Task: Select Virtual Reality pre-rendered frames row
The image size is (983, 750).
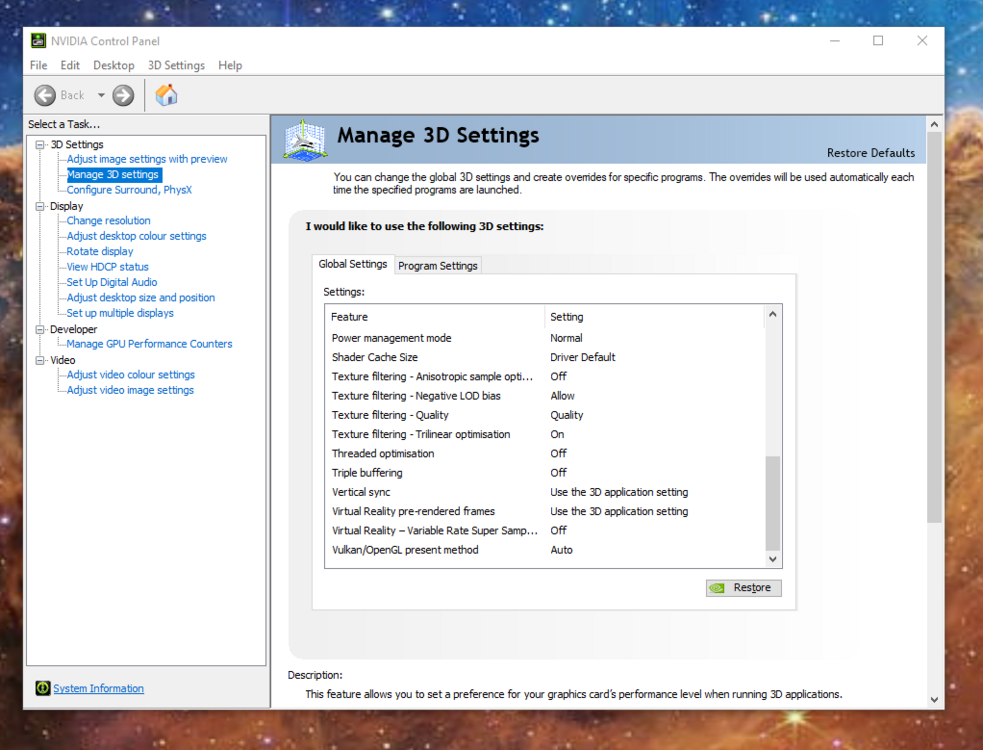Action: 545,511
